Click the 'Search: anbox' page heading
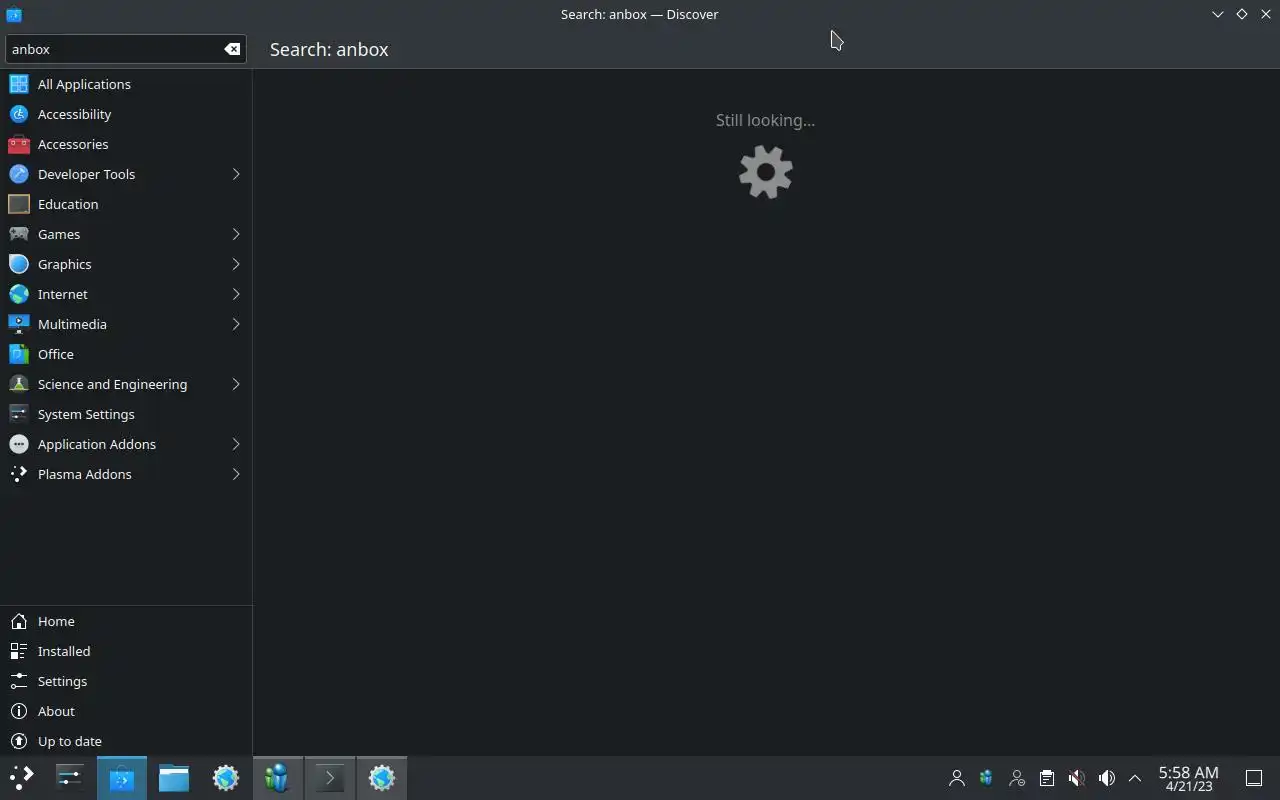1280x800 pixels. click(x=329, y=49)
